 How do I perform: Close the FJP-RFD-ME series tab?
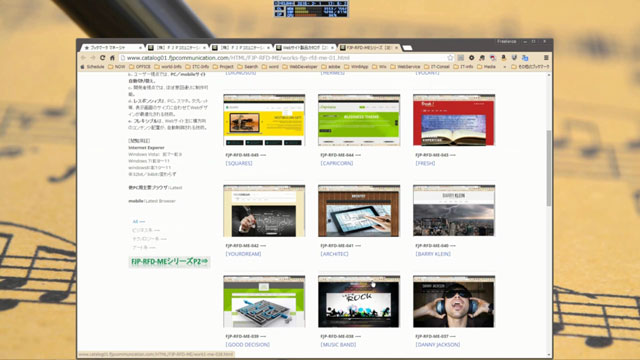[396, 48]
